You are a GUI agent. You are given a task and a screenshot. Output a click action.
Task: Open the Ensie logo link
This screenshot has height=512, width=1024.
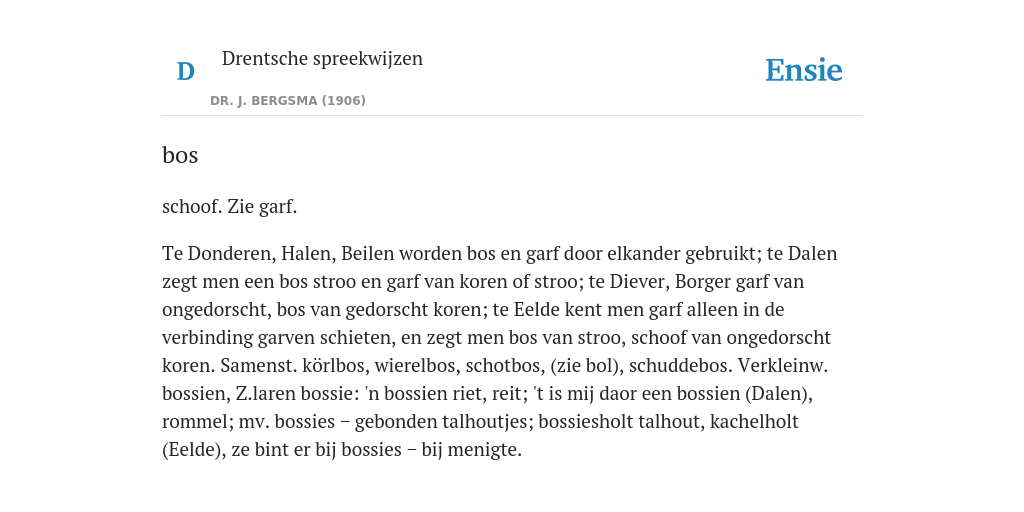point(803,71)
